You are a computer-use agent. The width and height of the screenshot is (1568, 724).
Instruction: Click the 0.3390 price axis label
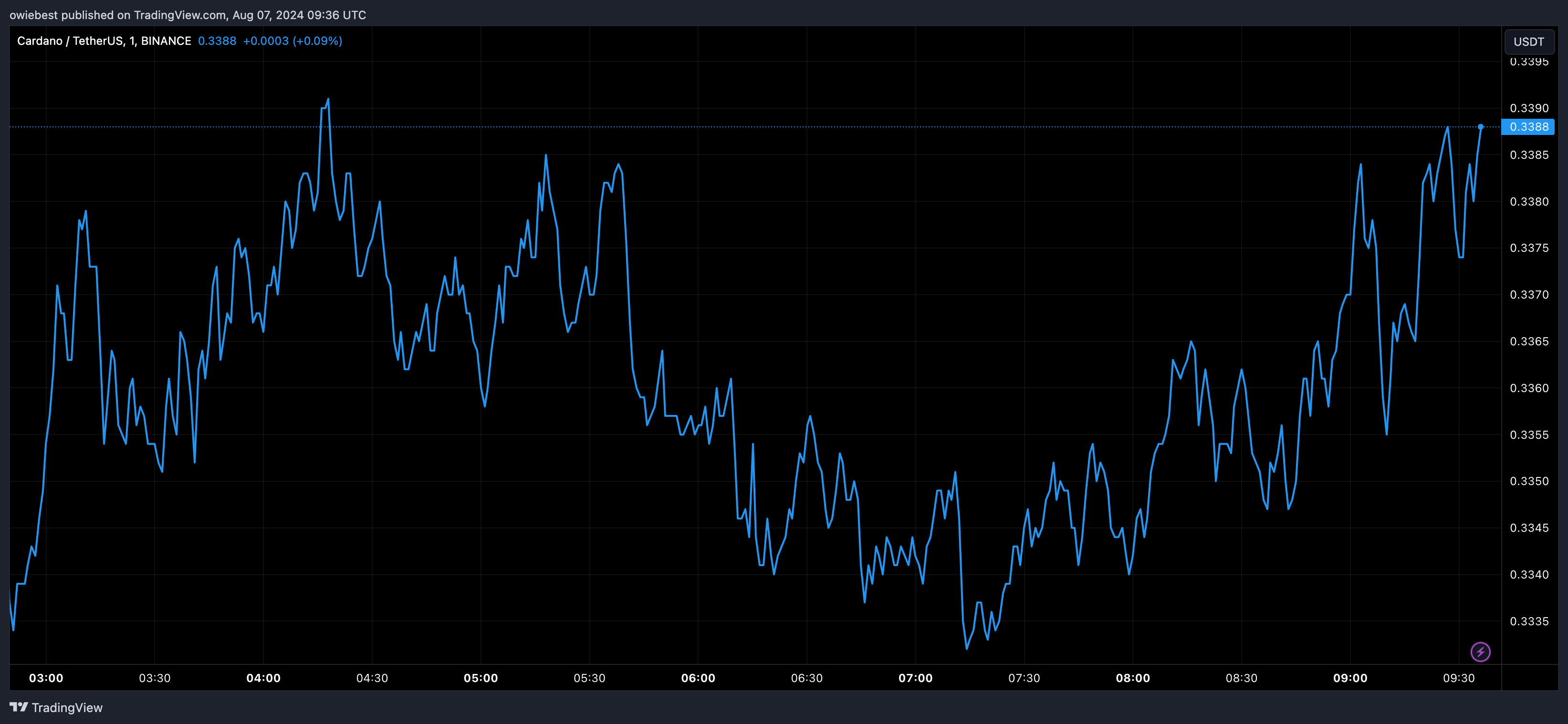coord(1529,108)
